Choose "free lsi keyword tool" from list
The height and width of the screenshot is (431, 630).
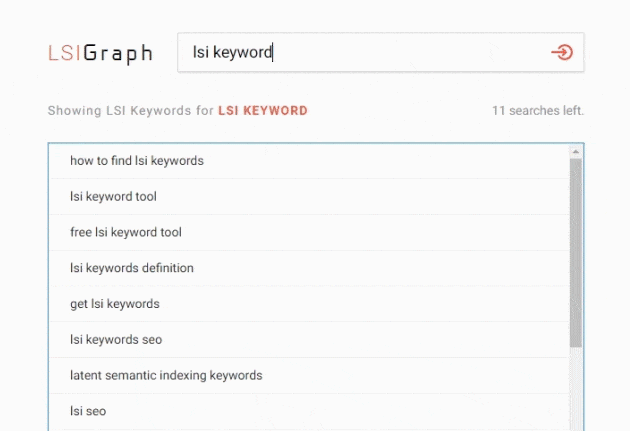pos(309,232)
